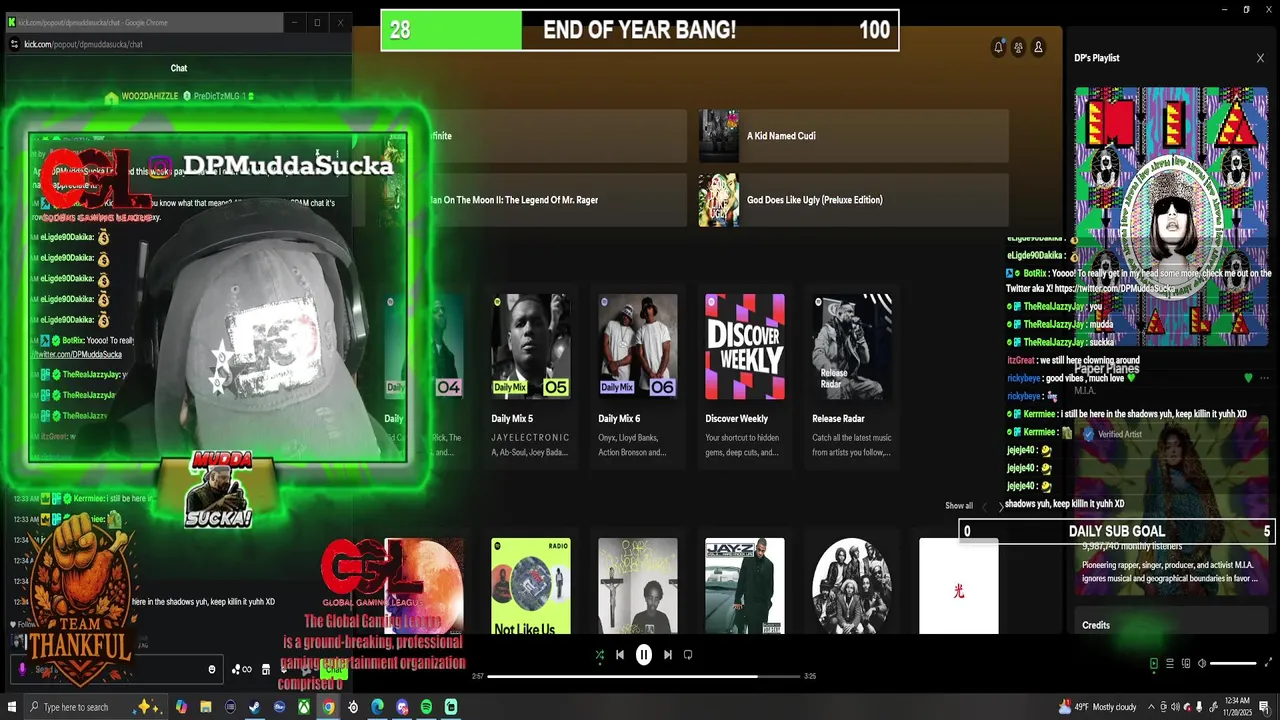Open the Daily Mix 6 playlist card
The height and width of the screenshot is (720, 1280).
click(x=638, y=378)
